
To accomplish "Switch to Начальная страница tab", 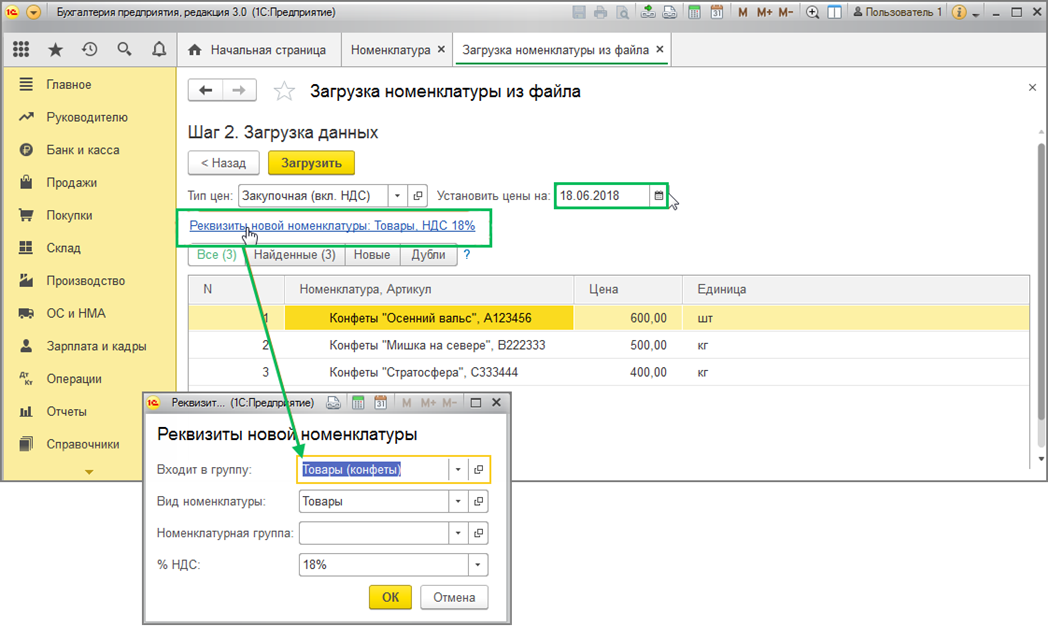I will coord(257,50).
